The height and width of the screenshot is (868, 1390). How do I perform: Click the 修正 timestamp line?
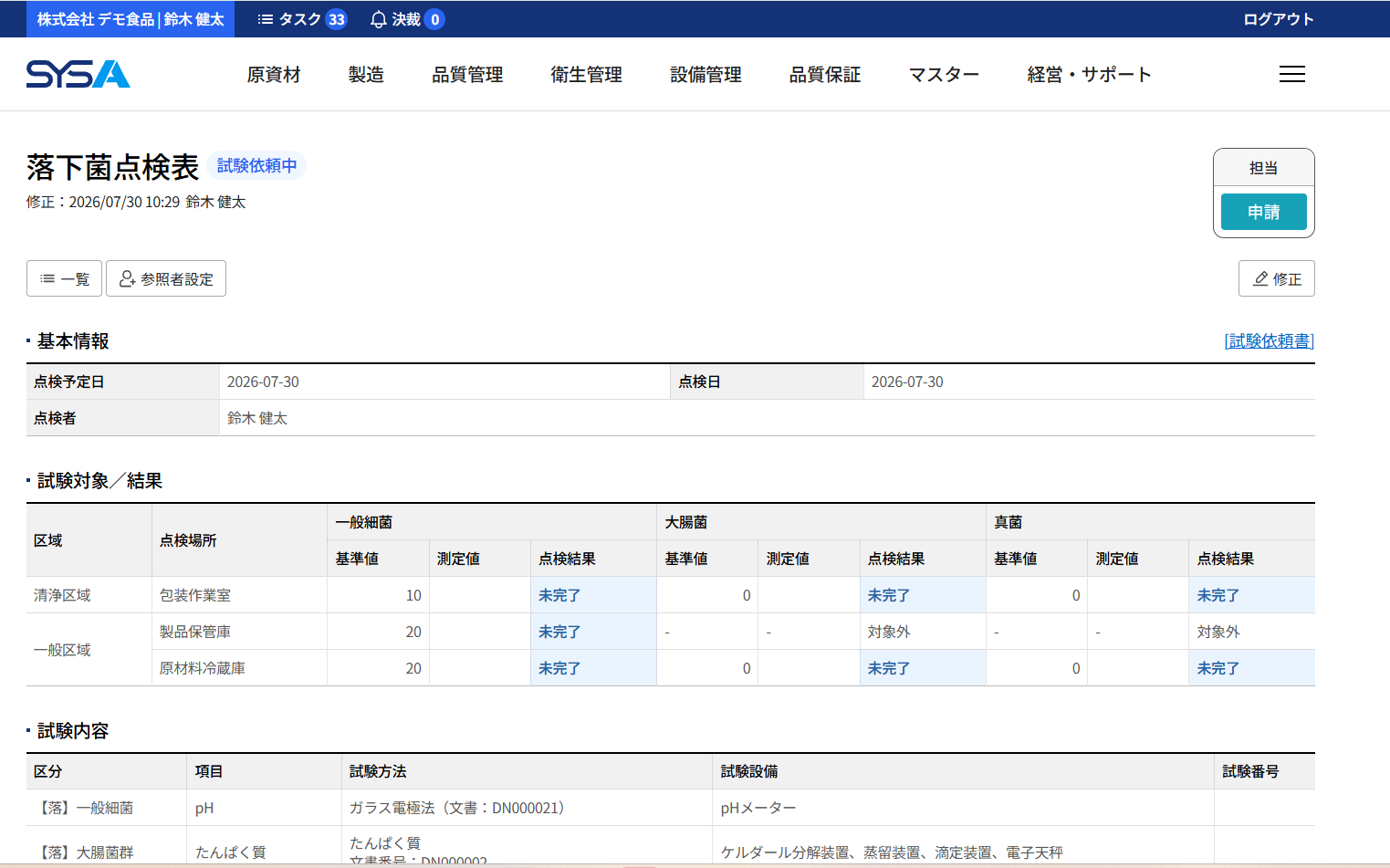coord(136,202)
